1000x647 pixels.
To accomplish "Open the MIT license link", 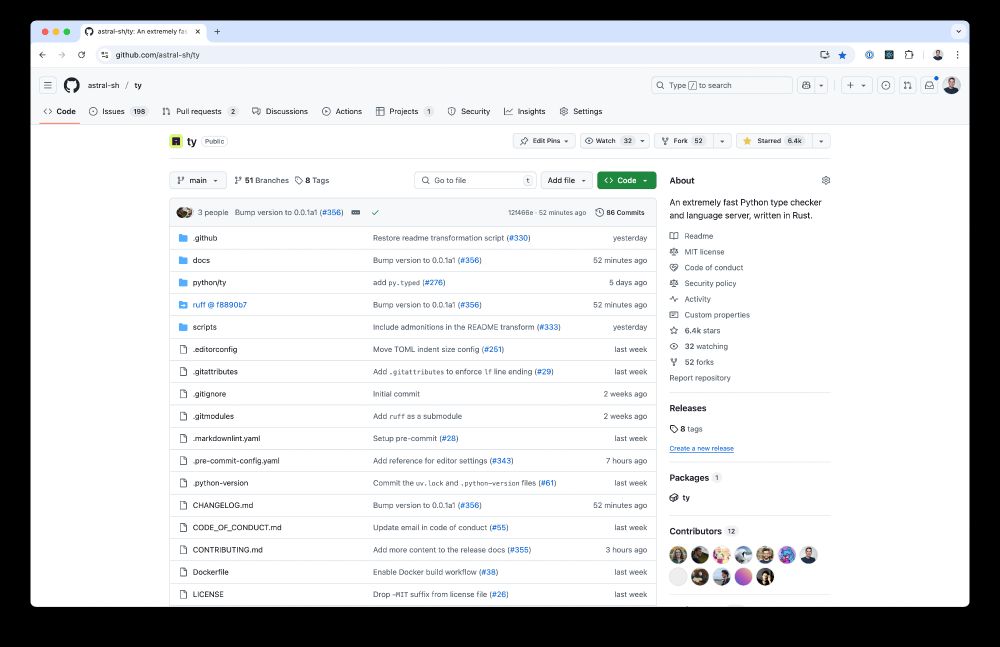I will [697, 252].
